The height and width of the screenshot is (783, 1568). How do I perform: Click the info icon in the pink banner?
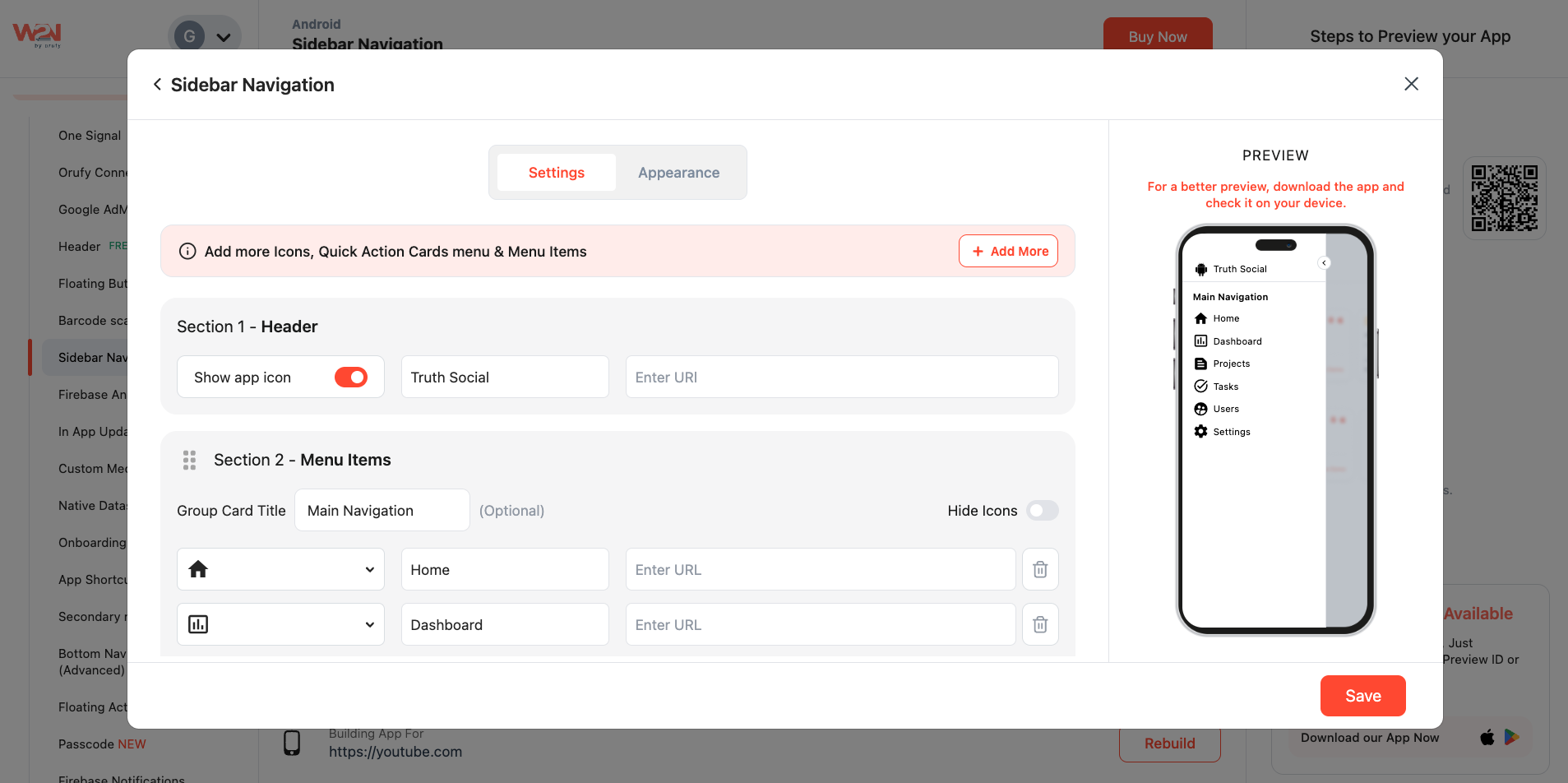187,252
